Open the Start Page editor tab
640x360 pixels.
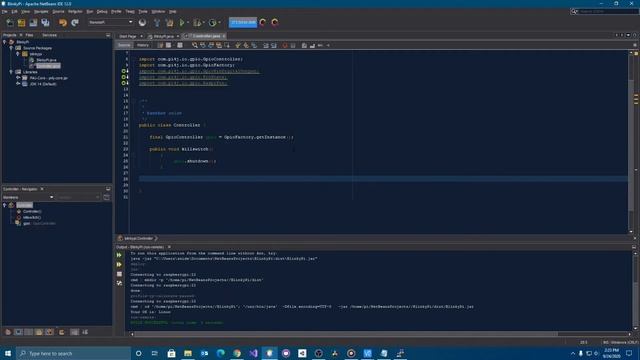click(x=128, y=36)
